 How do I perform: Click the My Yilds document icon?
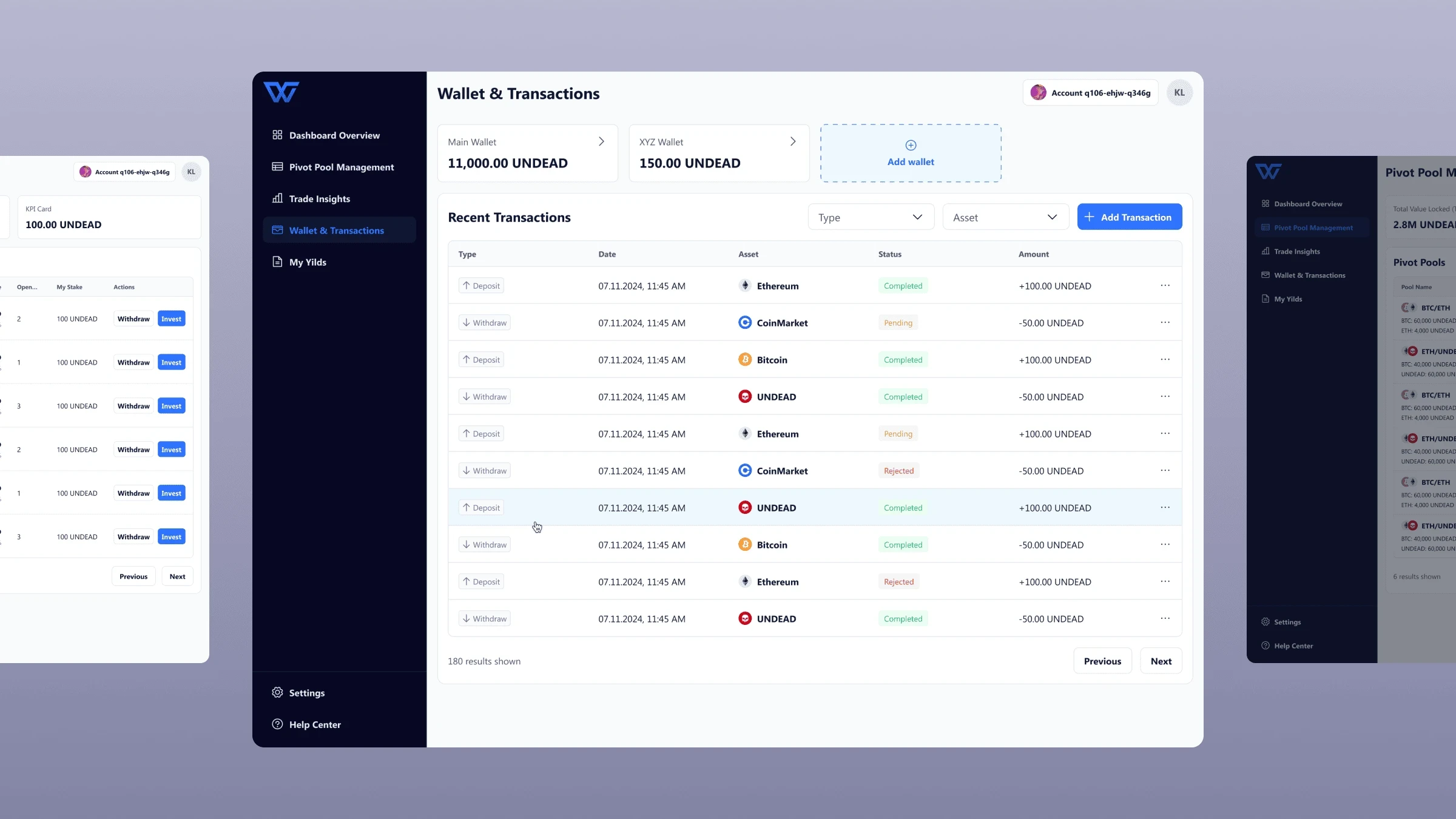click(x=277, y=261)
